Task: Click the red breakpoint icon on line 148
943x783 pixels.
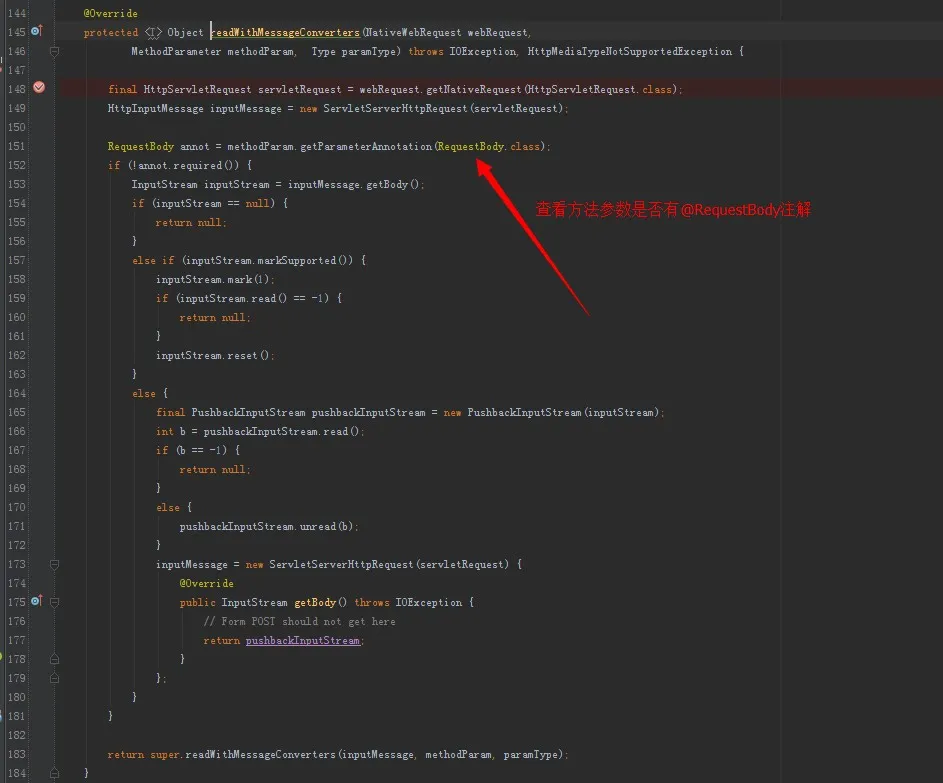Action: (39, 88)
